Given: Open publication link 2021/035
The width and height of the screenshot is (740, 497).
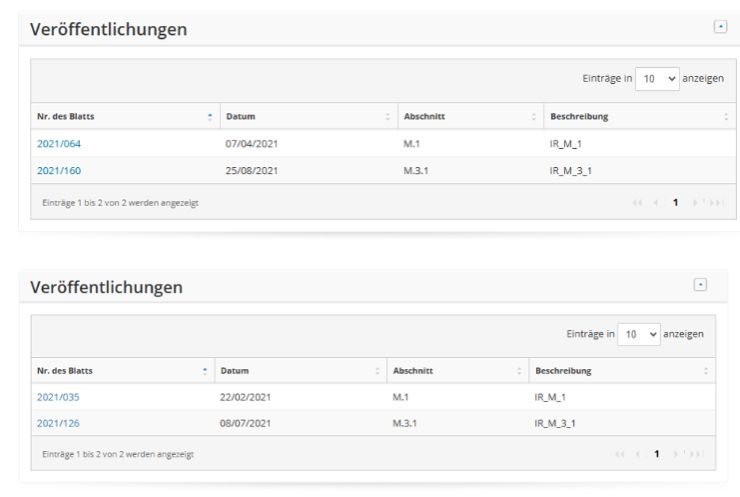Looking at the screenshot, I should pos(58,397).
